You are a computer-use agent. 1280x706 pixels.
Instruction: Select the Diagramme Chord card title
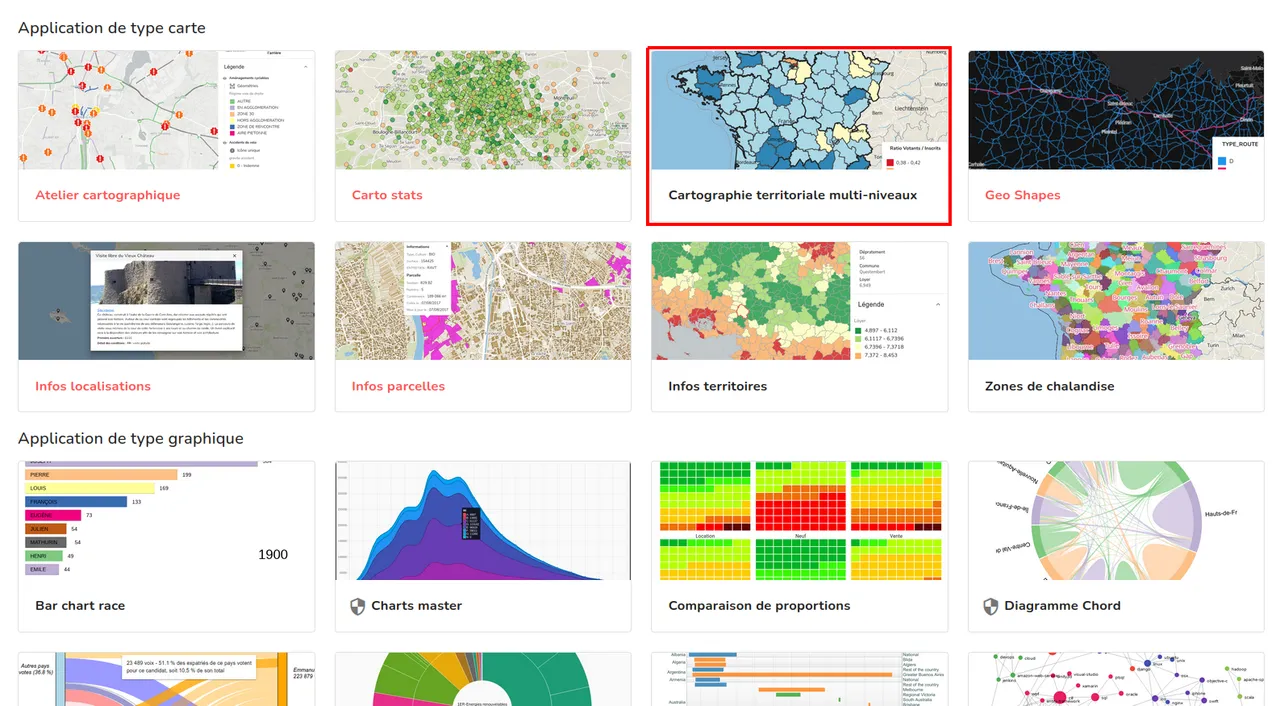(1062, 605)
